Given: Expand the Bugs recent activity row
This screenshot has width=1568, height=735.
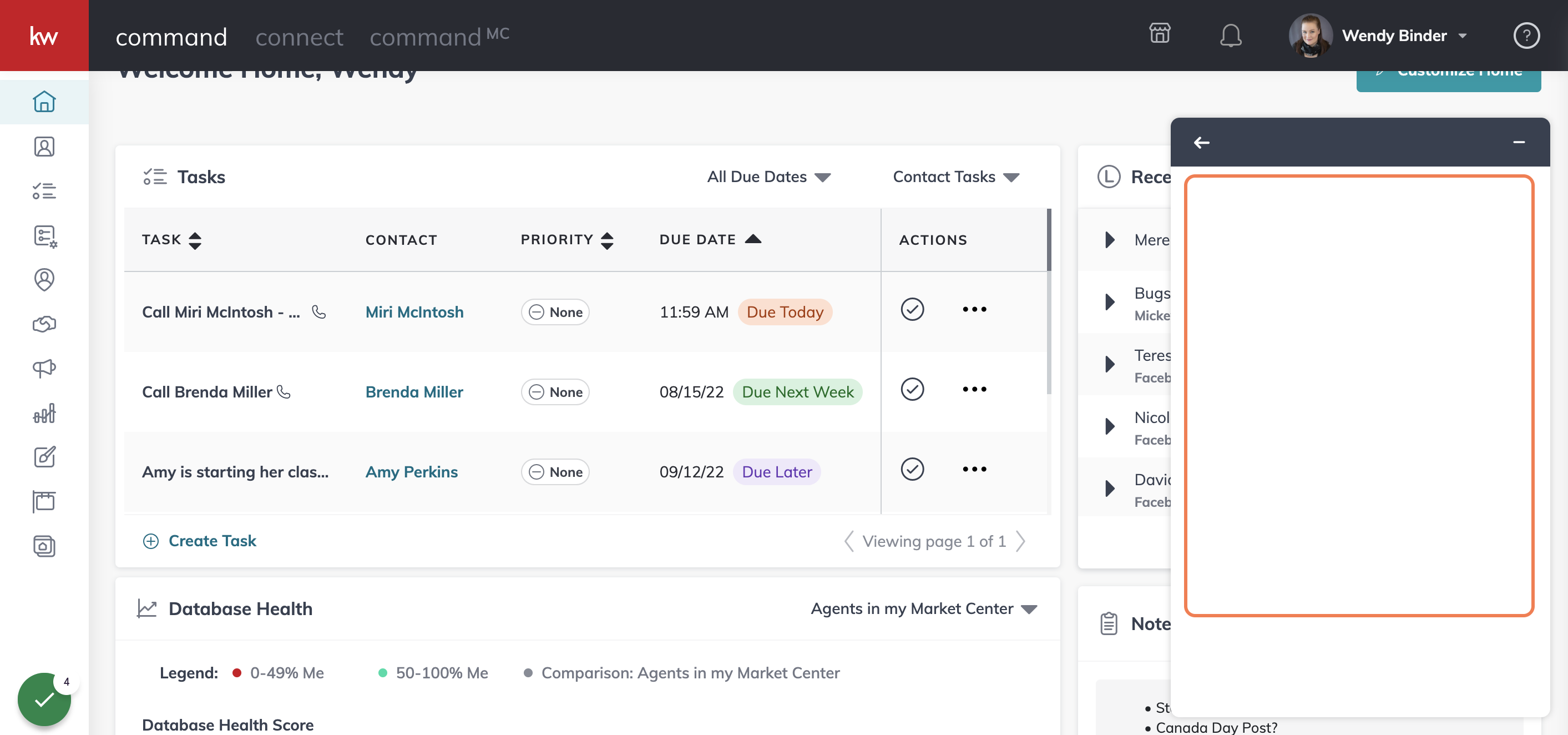Looking at the screenshot, I should (1110, 302).
